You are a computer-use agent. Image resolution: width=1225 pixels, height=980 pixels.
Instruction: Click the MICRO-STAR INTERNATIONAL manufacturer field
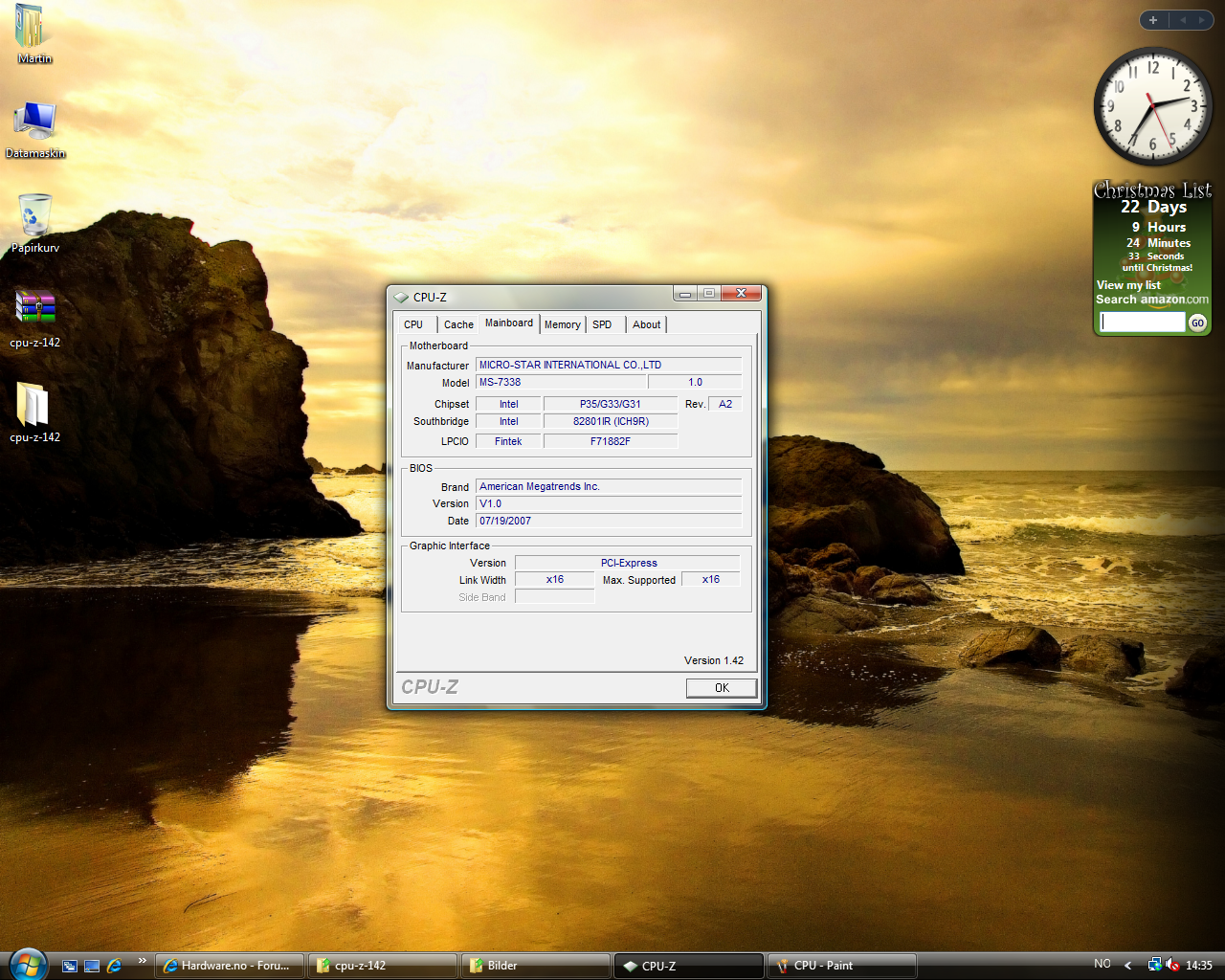[609, 365]
